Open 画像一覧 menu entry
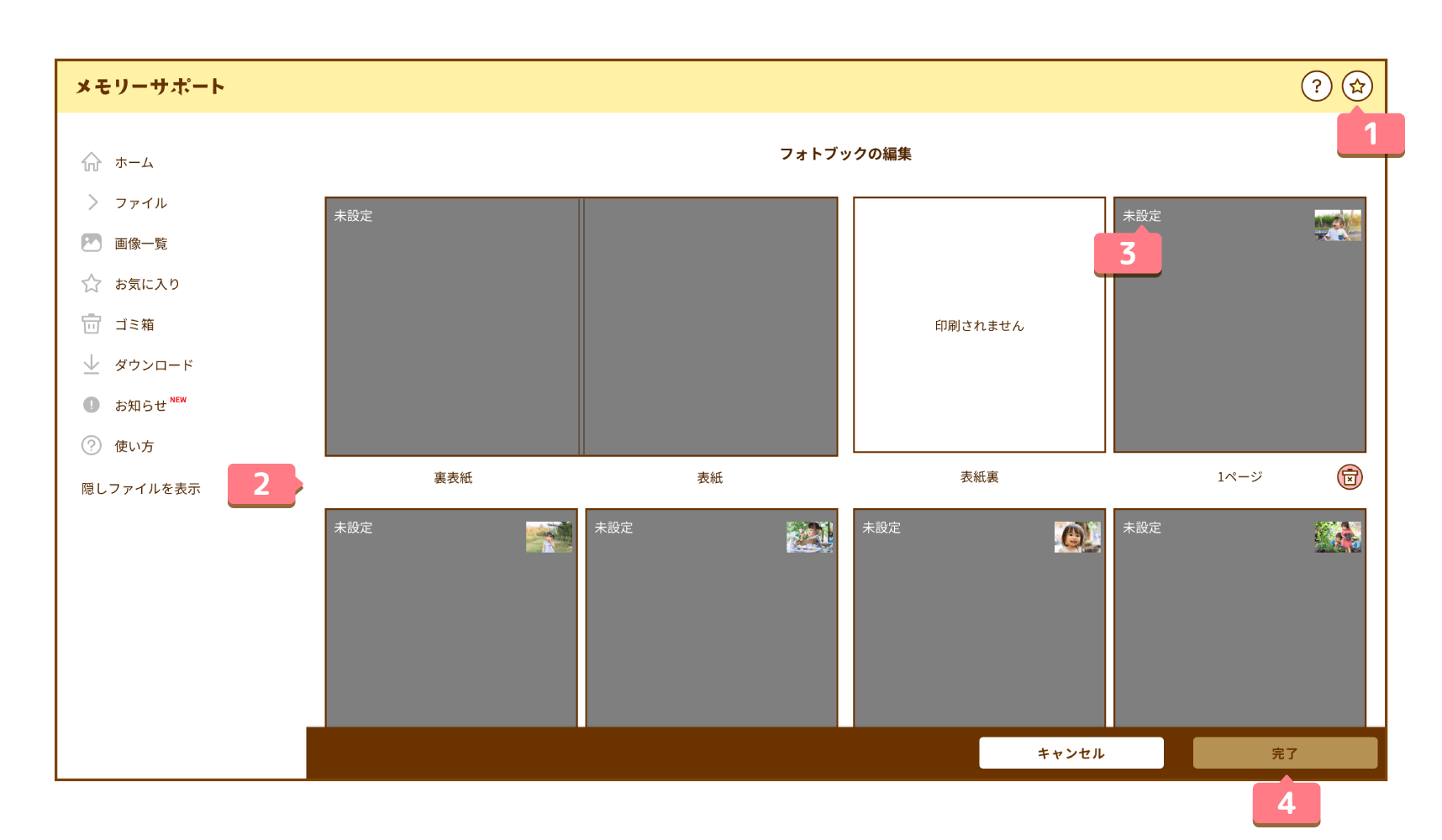Image resolution: width=1442 pixels, height=840 pixels. click(141, 244)
